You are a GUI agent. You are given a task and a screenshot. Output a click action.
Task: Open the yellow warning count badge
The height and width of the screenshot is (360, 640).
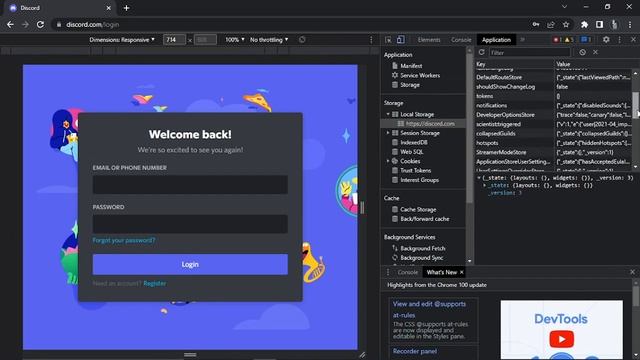point(569,40)
